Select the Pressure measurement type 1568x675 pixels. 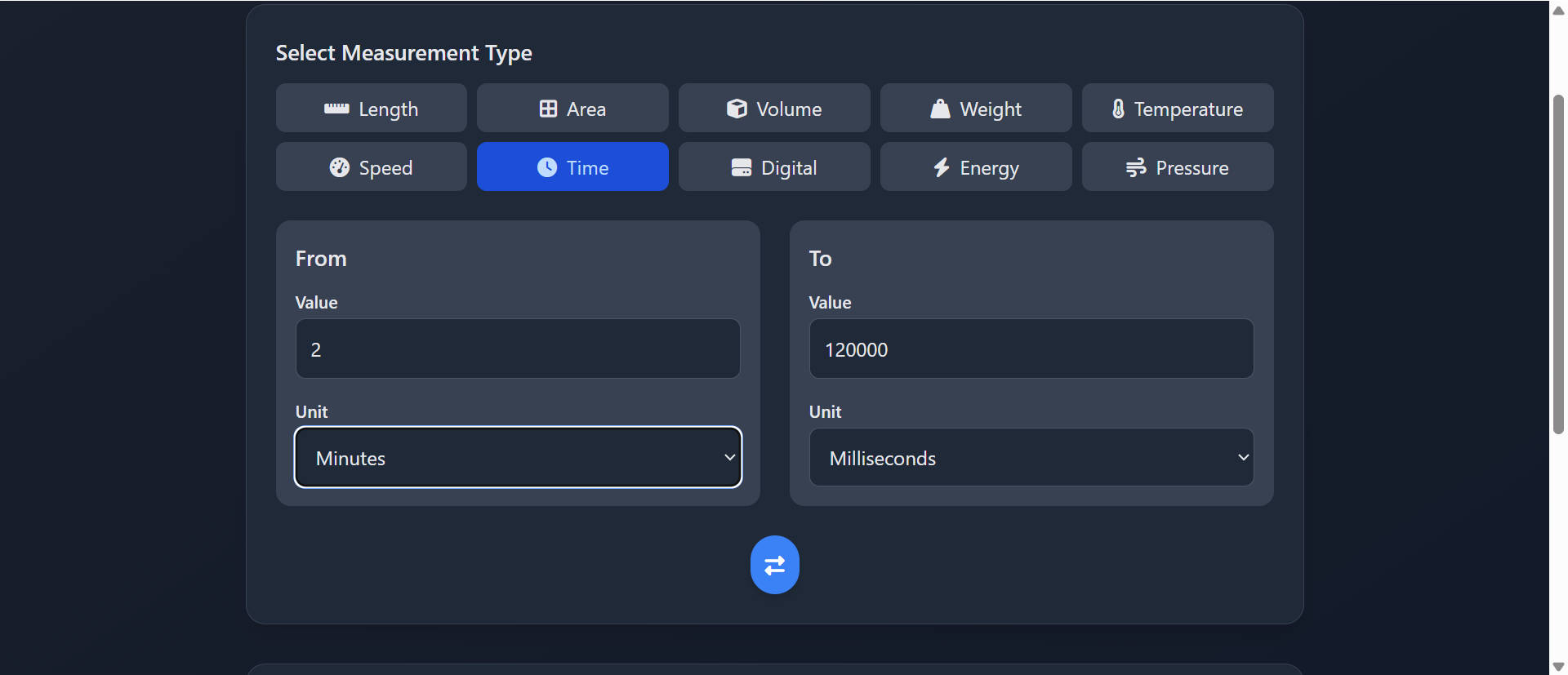[x=1178, y=167]
